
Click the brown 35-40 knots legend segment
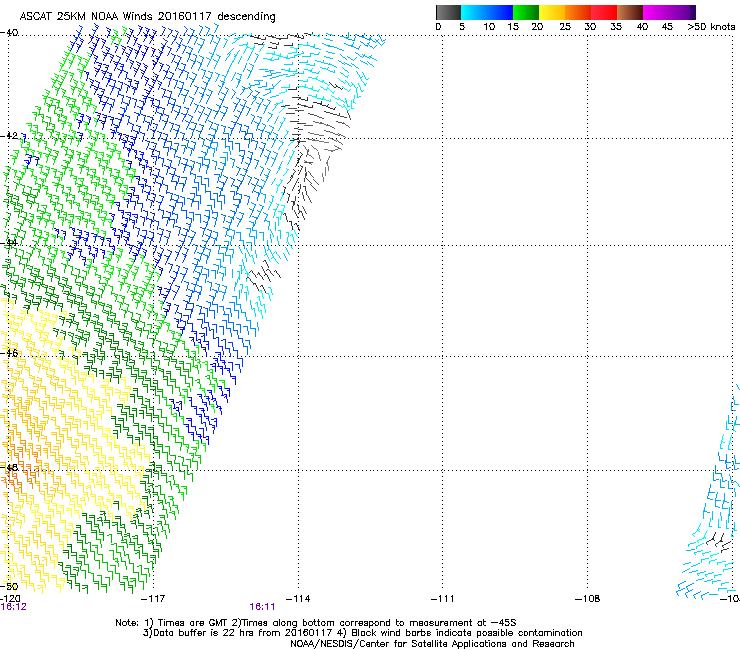point(630,12)
